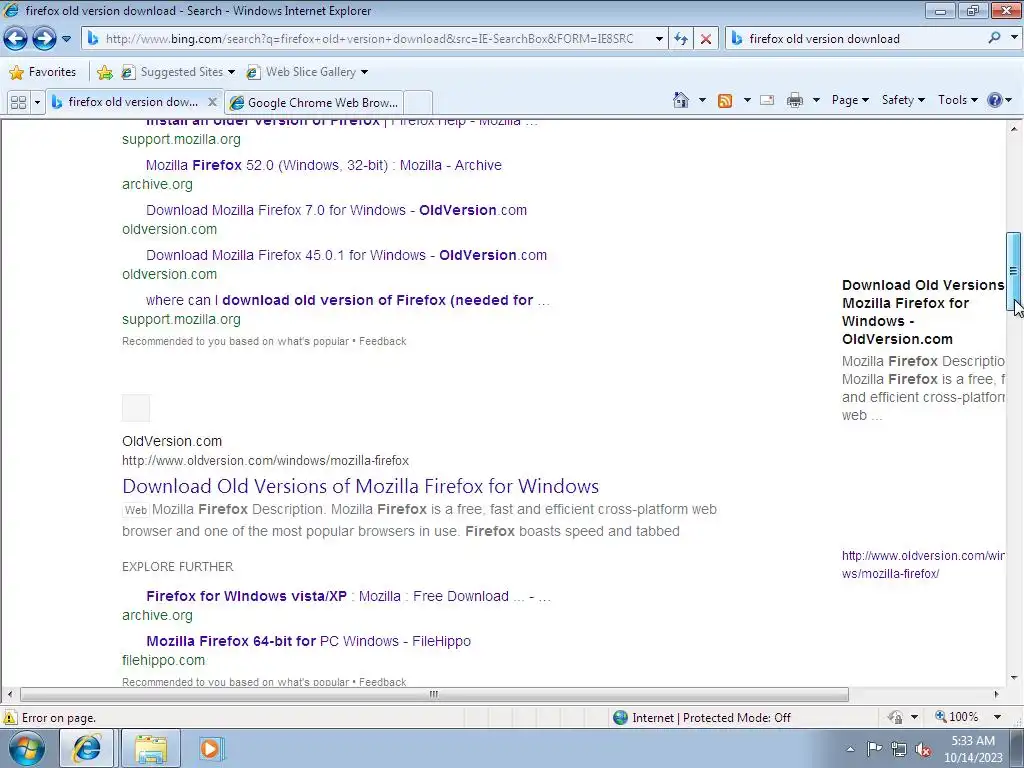Open Web Slice Gallery on favorites bar
The height and width of the screenshot is (768, 1024).
coord(307,72)
